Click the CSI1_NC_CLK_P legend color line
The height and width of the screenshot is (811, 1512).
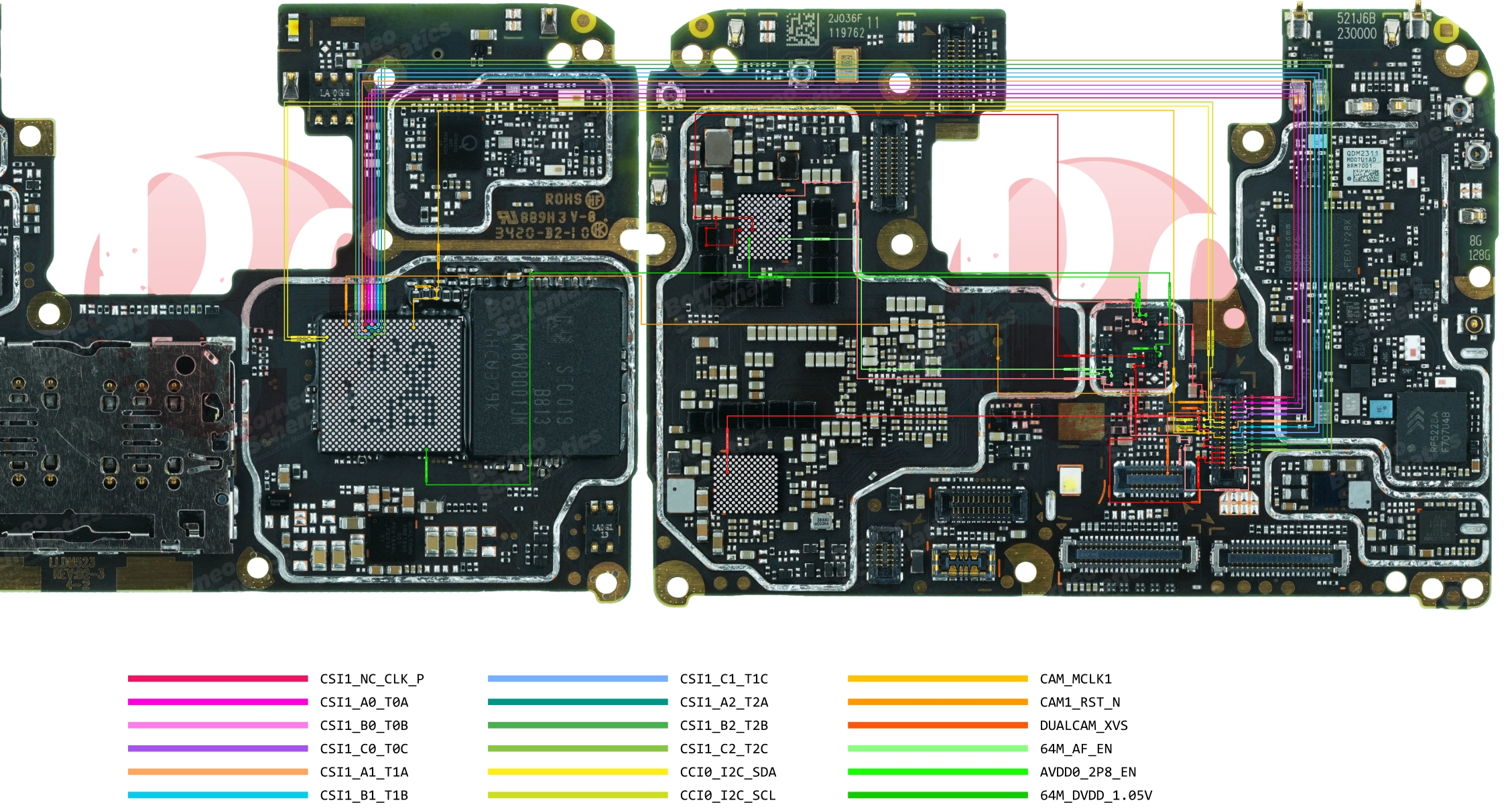point(218,678)
